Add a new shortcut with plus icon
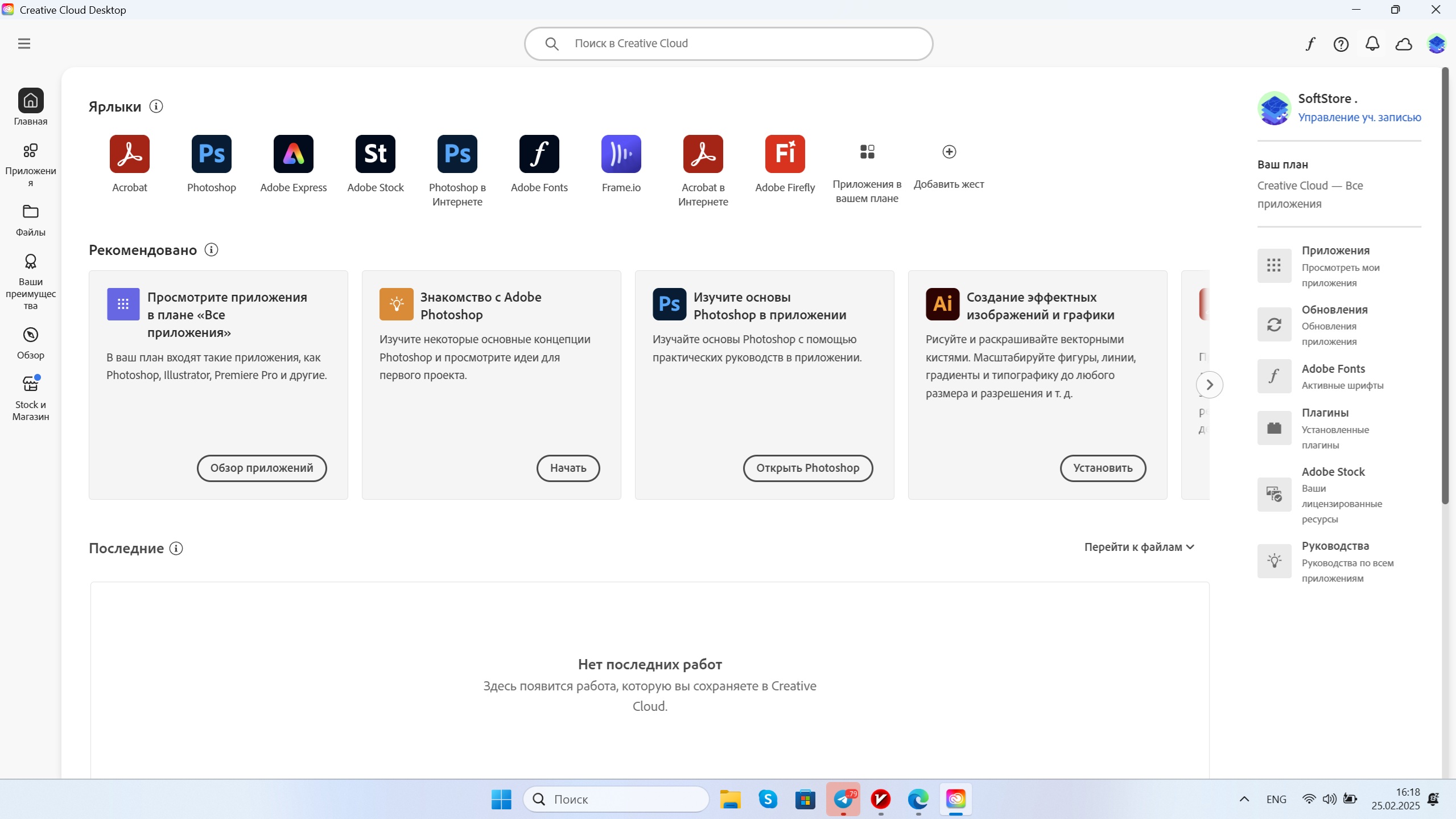Screen dimensions: 1456x819 click(x=948, y=152)
